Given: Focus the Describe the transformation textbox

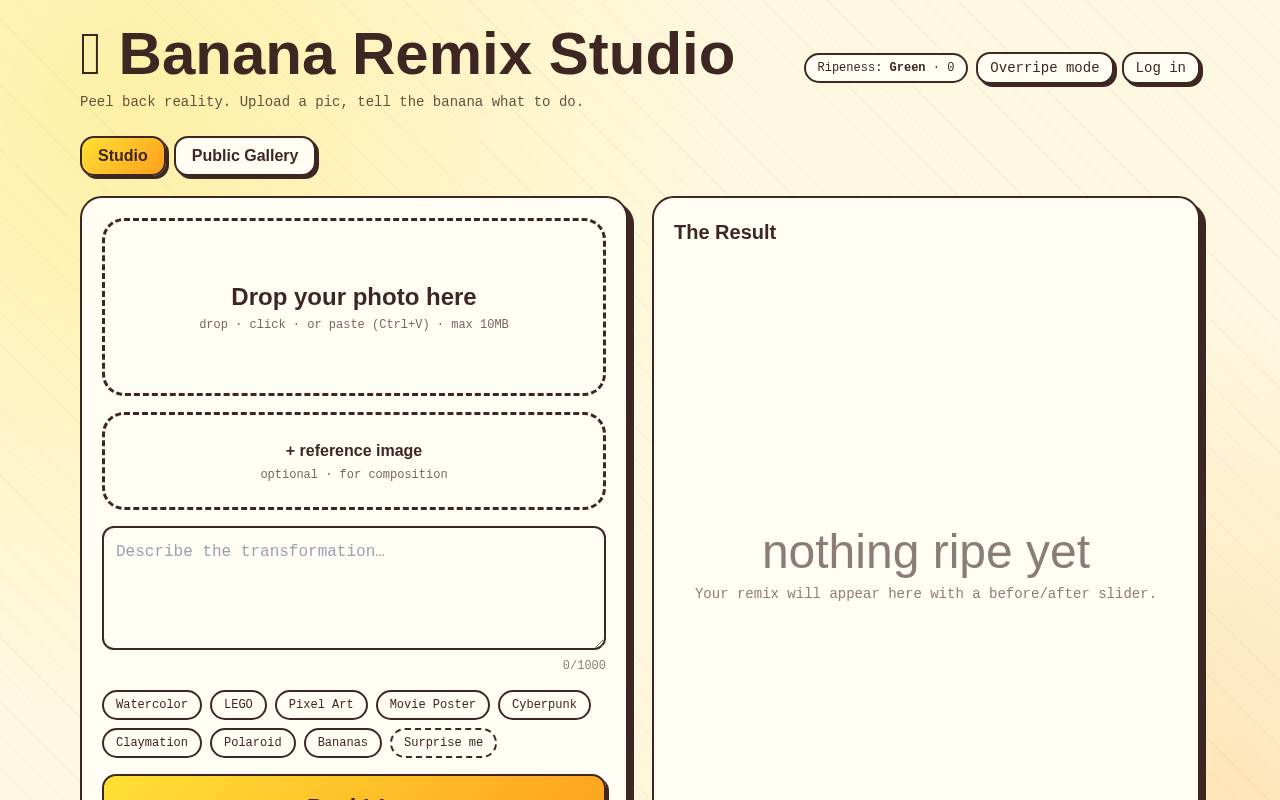Looking at the screenshot, I should coord(354,588).
